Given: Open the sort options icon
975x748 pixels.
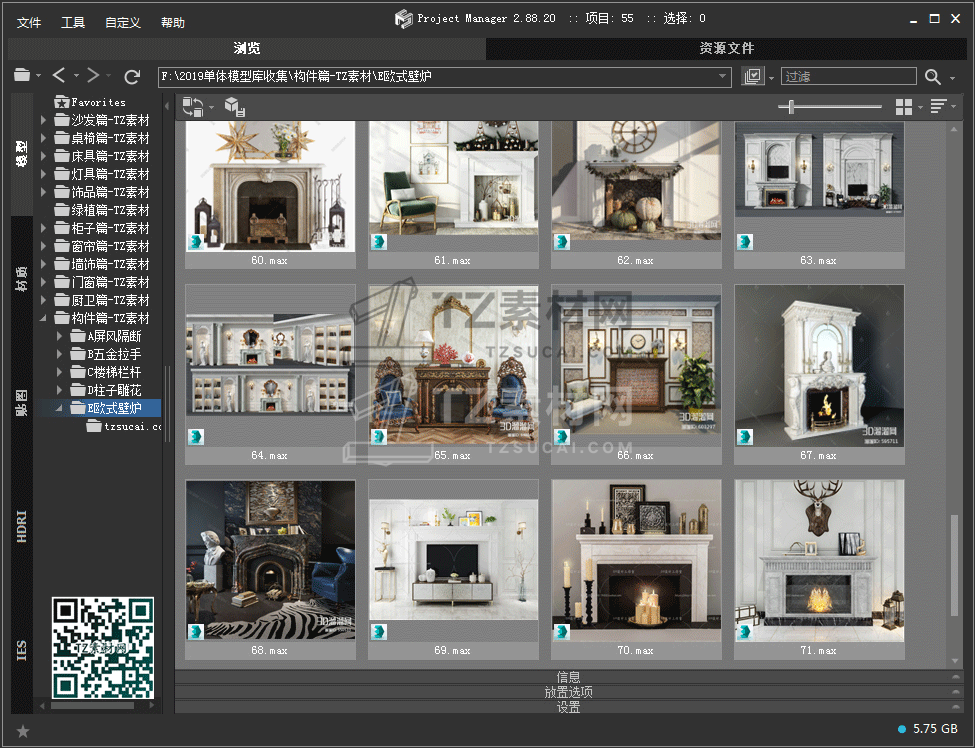Looking at the screenshot, I should (x=938, y=107).
